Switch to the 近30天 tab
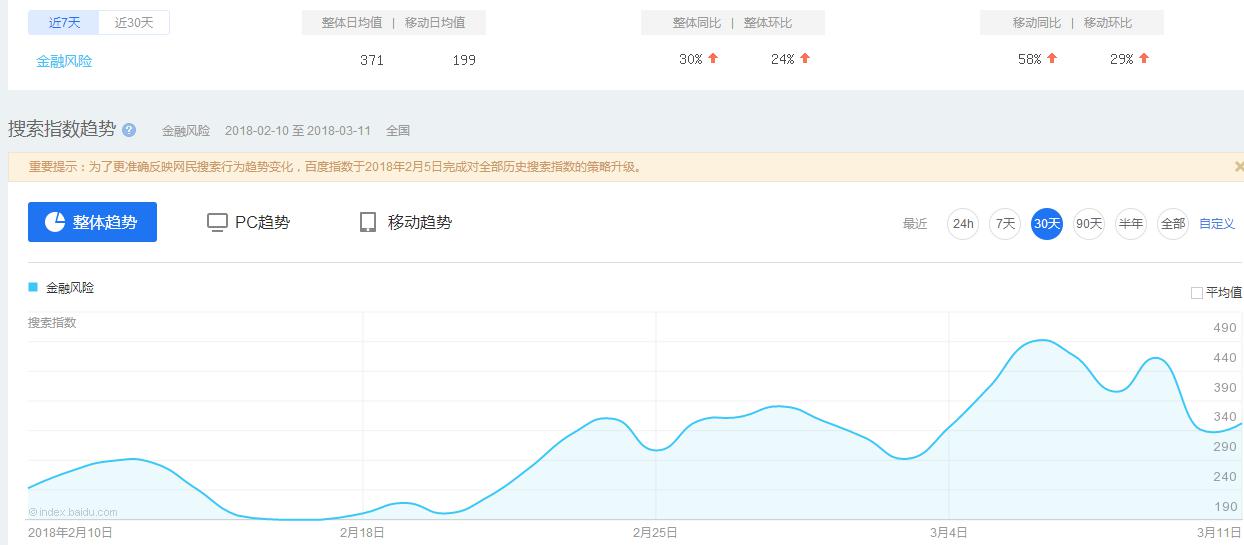1244x545 pixels. (134, 22)
